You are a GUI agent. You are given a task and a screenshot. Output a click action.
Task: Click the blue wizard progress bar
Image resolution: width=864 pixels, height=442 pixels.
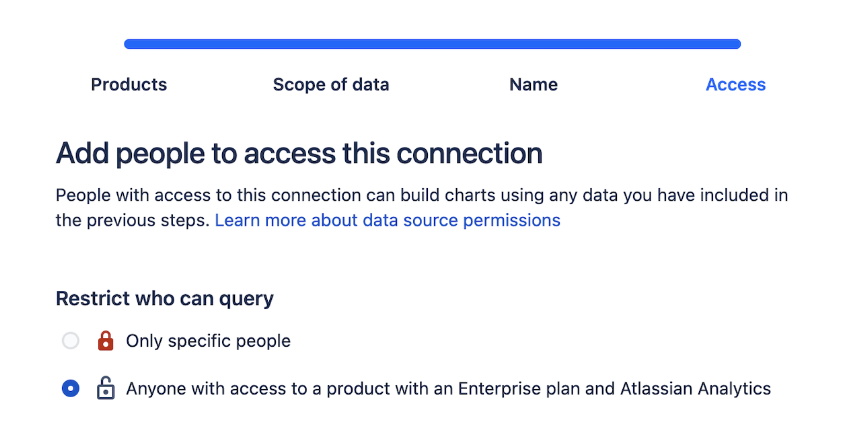[433, 44]
